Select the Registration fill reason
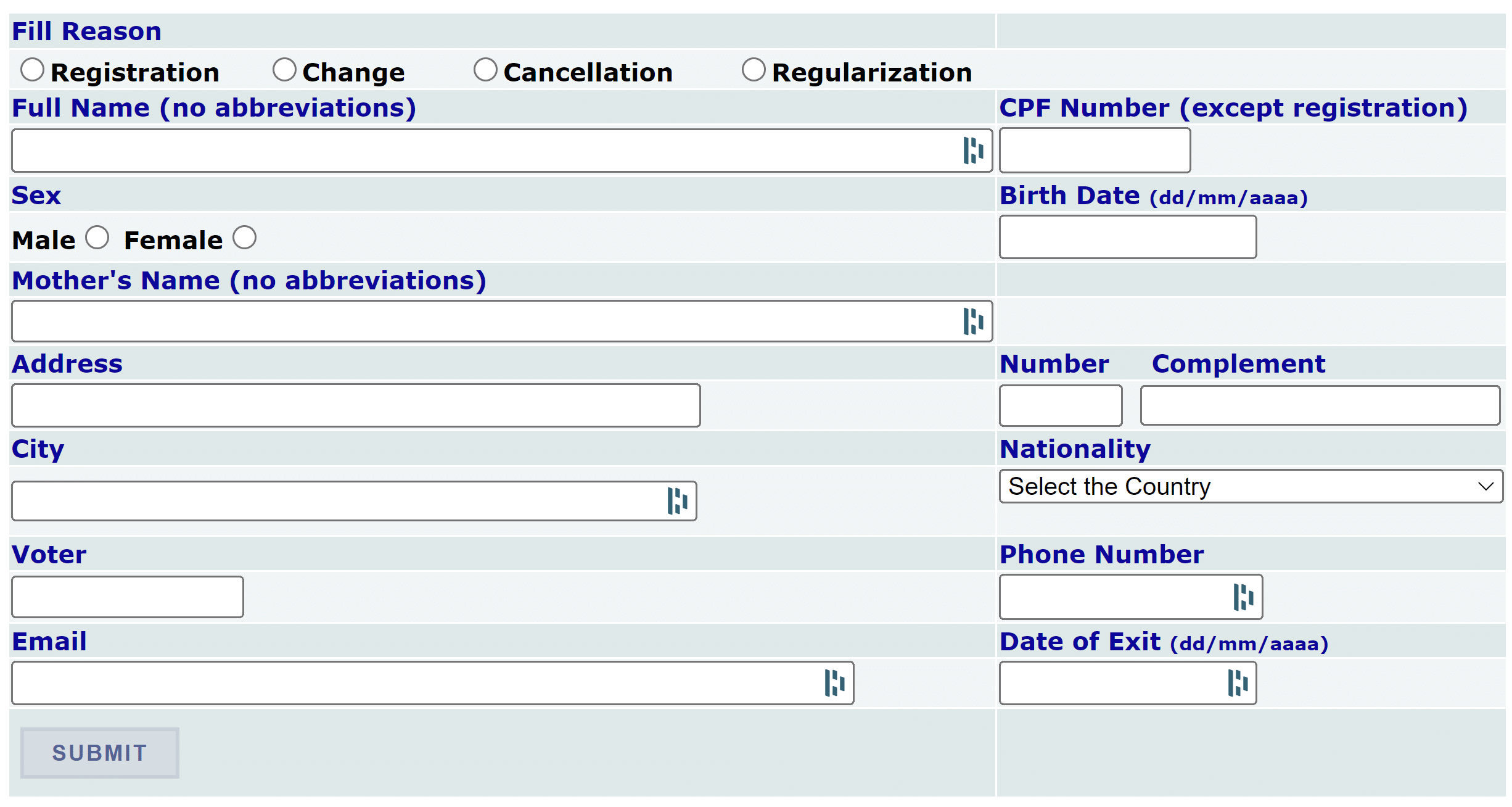Image resolution: width=1512 pixels, height=807 pixels. point(33,70)
